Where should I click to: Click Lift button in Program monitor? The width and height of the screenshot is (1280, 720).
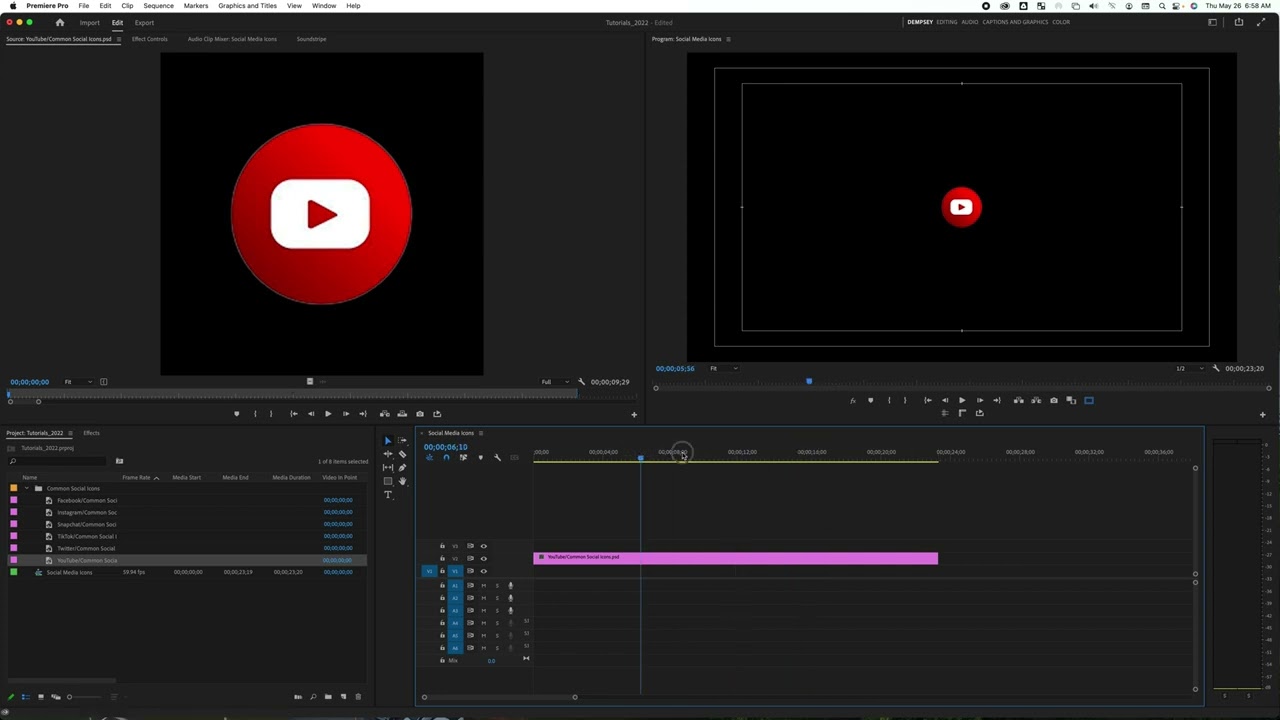(1019, 400)
